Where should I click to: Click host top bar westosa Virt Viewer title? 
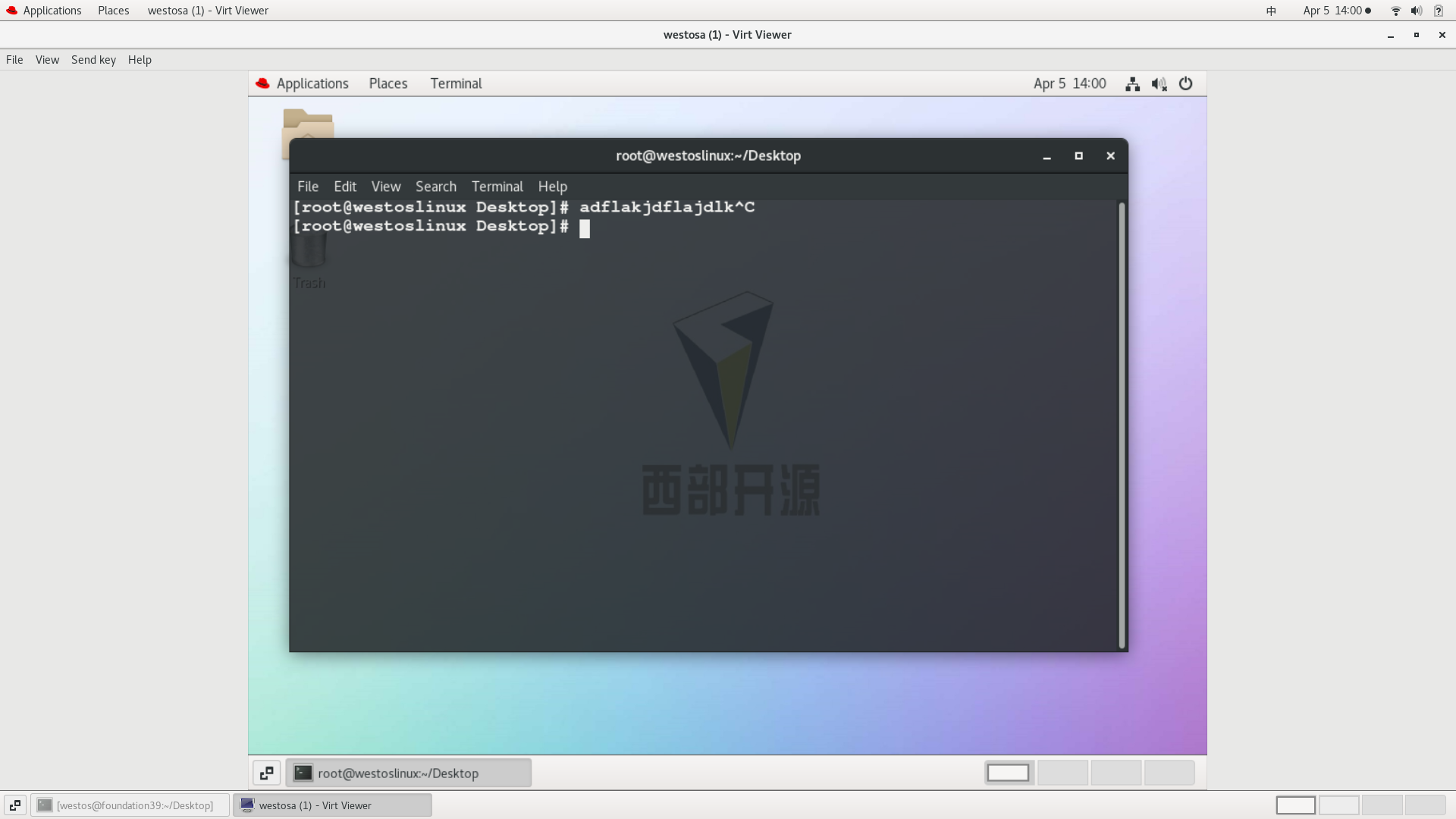point(208,11)
